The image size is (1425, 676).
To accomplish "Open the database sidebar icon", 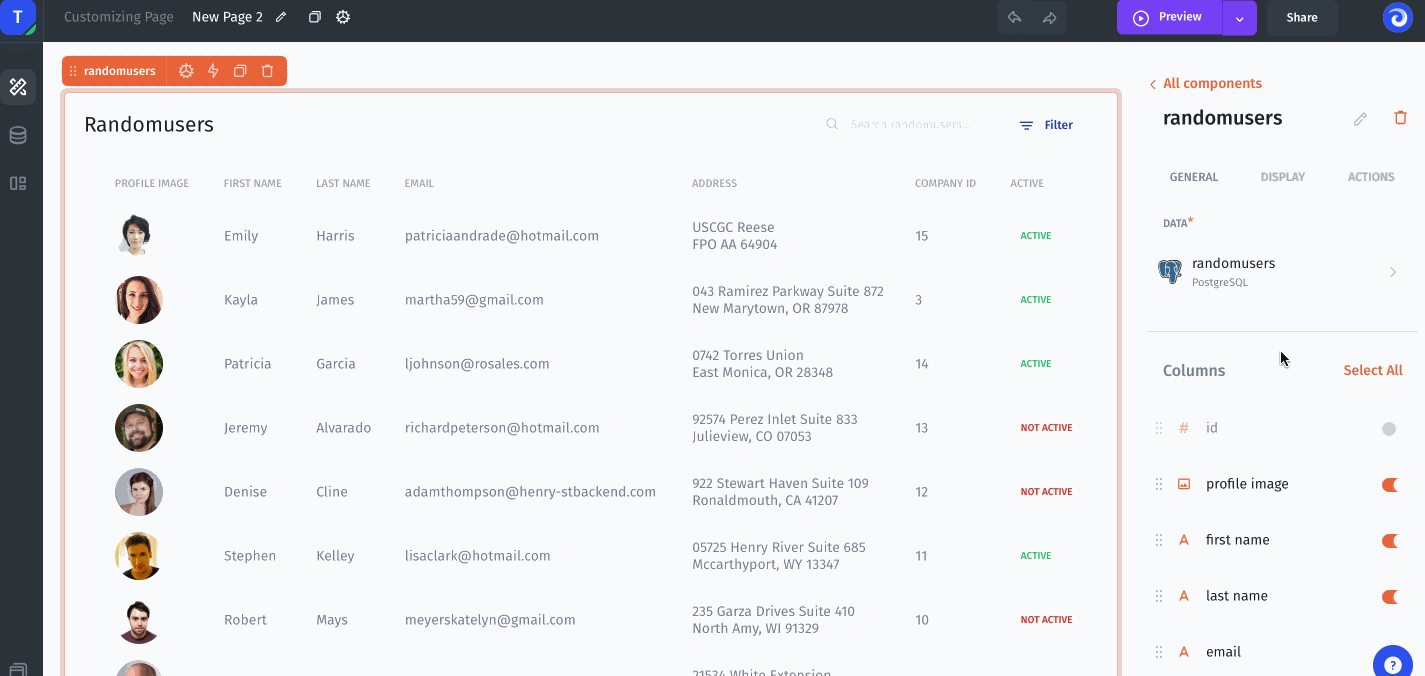I will [x=18, y=135].
